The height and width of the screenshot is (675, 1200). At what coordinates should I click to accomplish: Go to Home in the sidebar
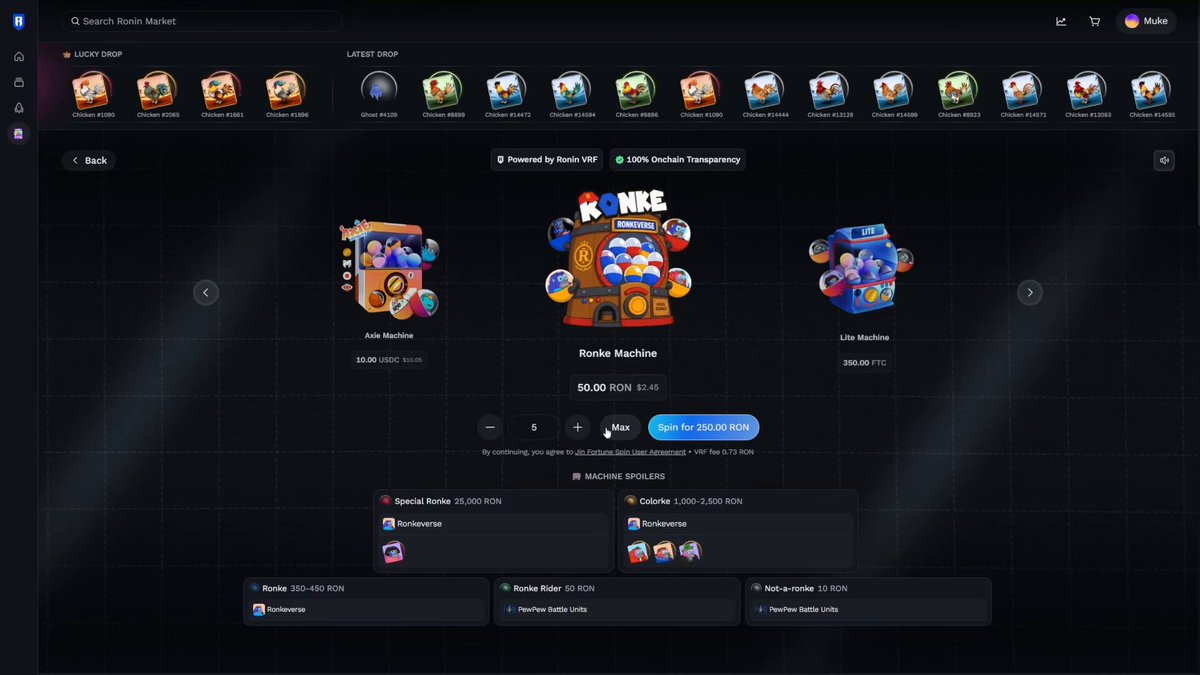(18, 56)
